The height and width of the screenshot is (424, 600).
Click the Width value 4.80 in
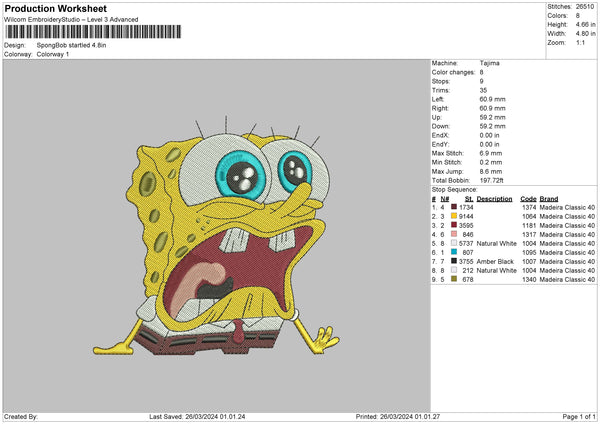[586, 34]
